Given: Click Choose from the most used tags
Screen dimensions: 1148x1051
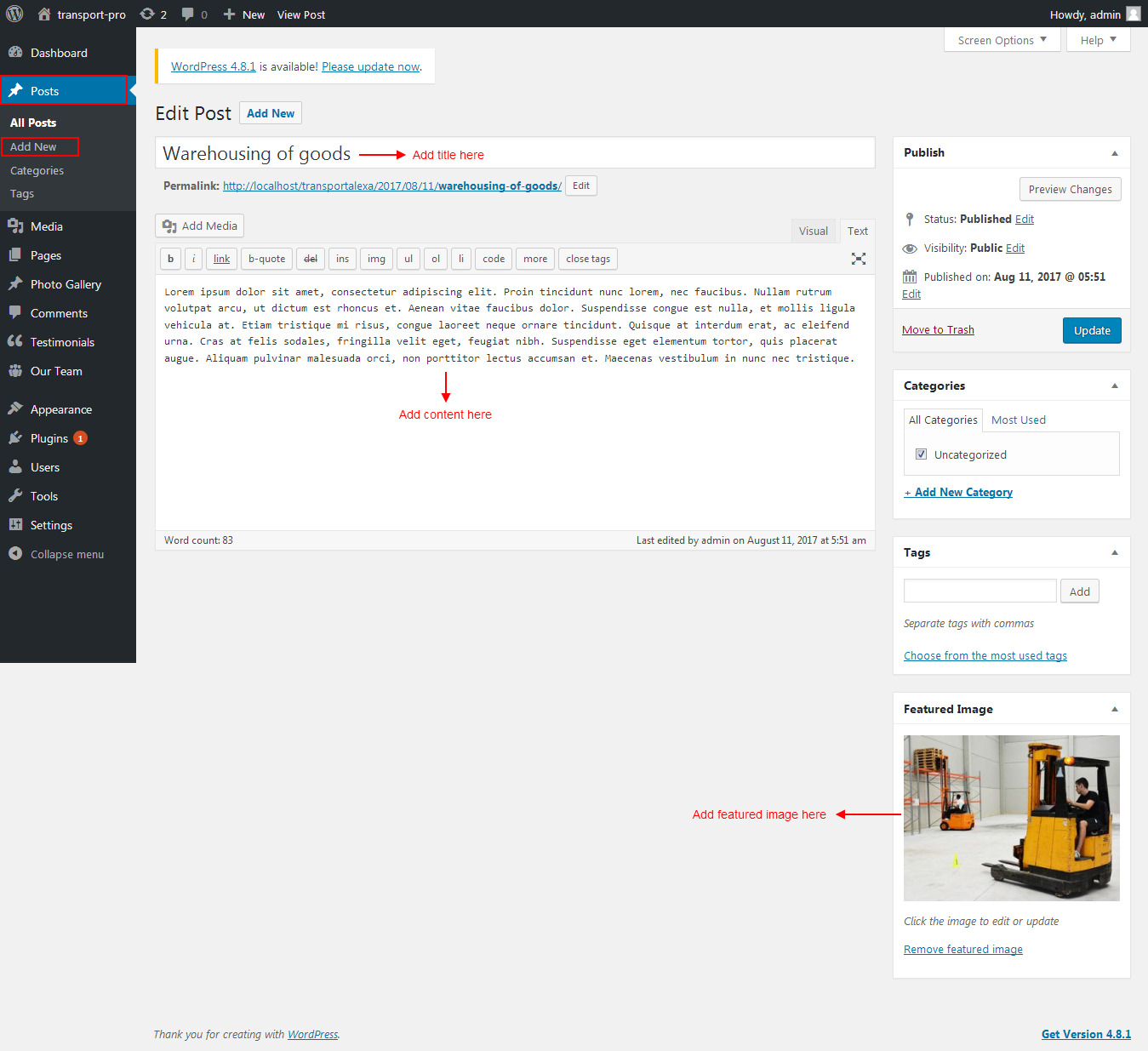Looking at the screenshot, I should (x=985, y=656).
